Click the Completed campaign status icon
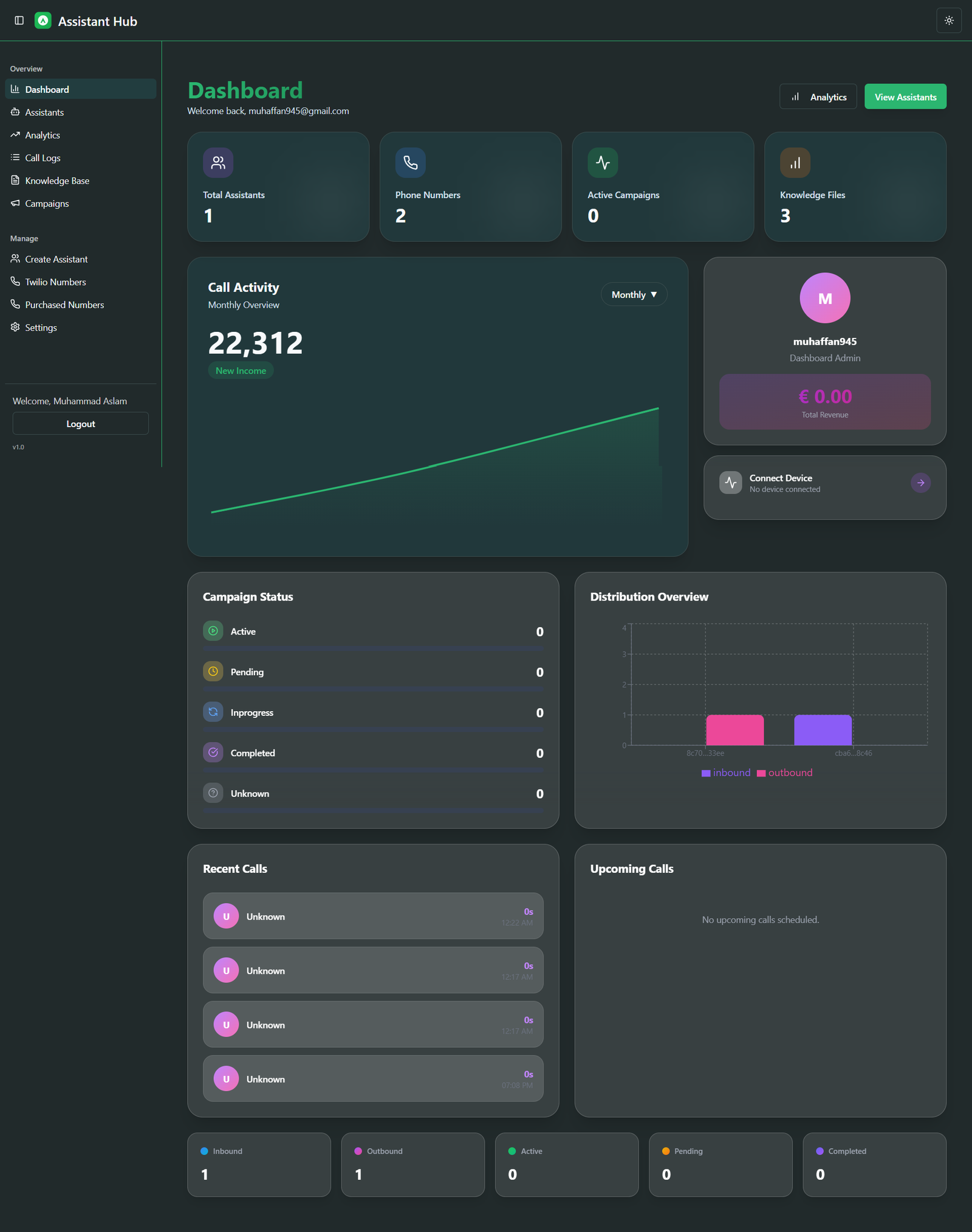Viewport: 972px width, 1232px height. pos(213,752)
